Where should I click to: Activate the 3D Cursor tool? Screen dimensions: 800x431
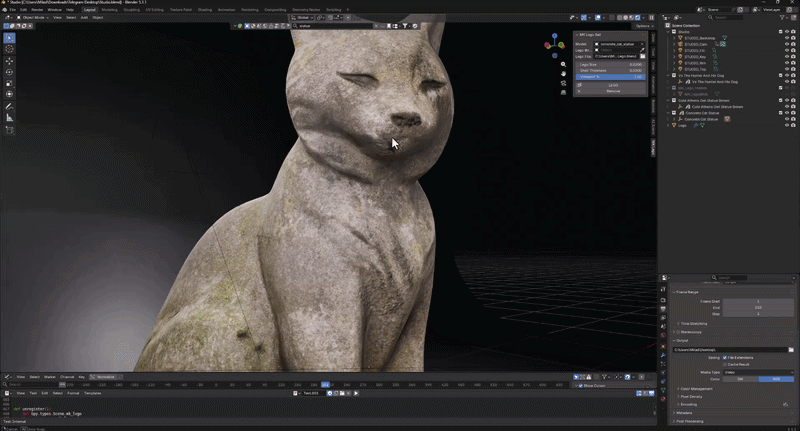tap(9, 49)
